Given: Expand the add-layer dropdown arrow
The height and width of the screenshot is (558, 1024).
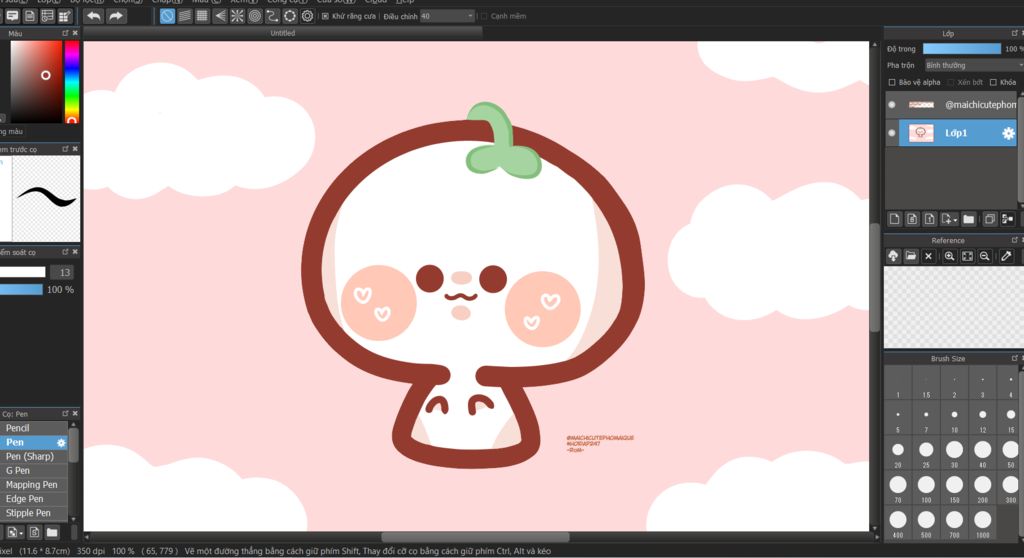Looking at the screenshot, I should coord(955,220).
